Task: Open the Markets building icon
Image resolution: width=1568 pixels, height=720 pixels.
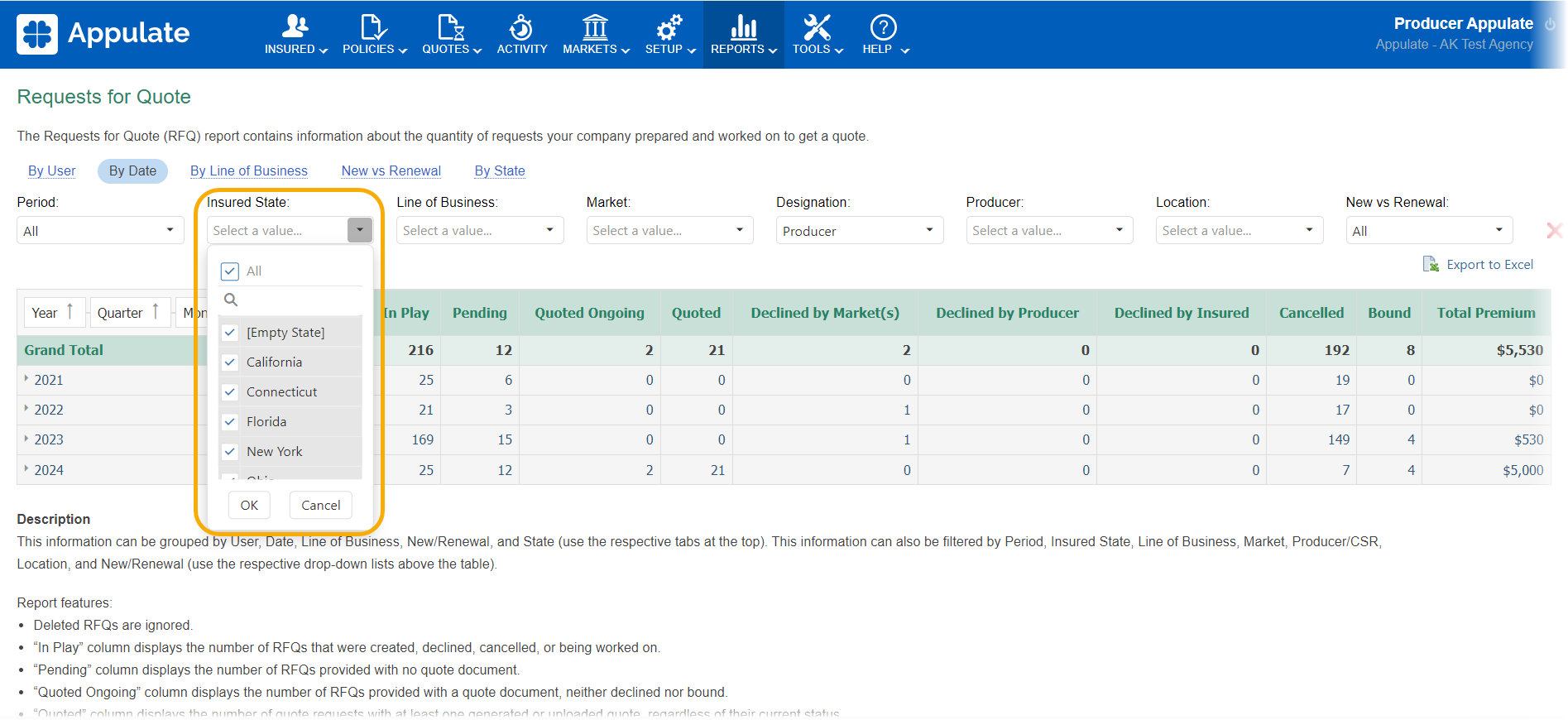Action: [595, 27]
